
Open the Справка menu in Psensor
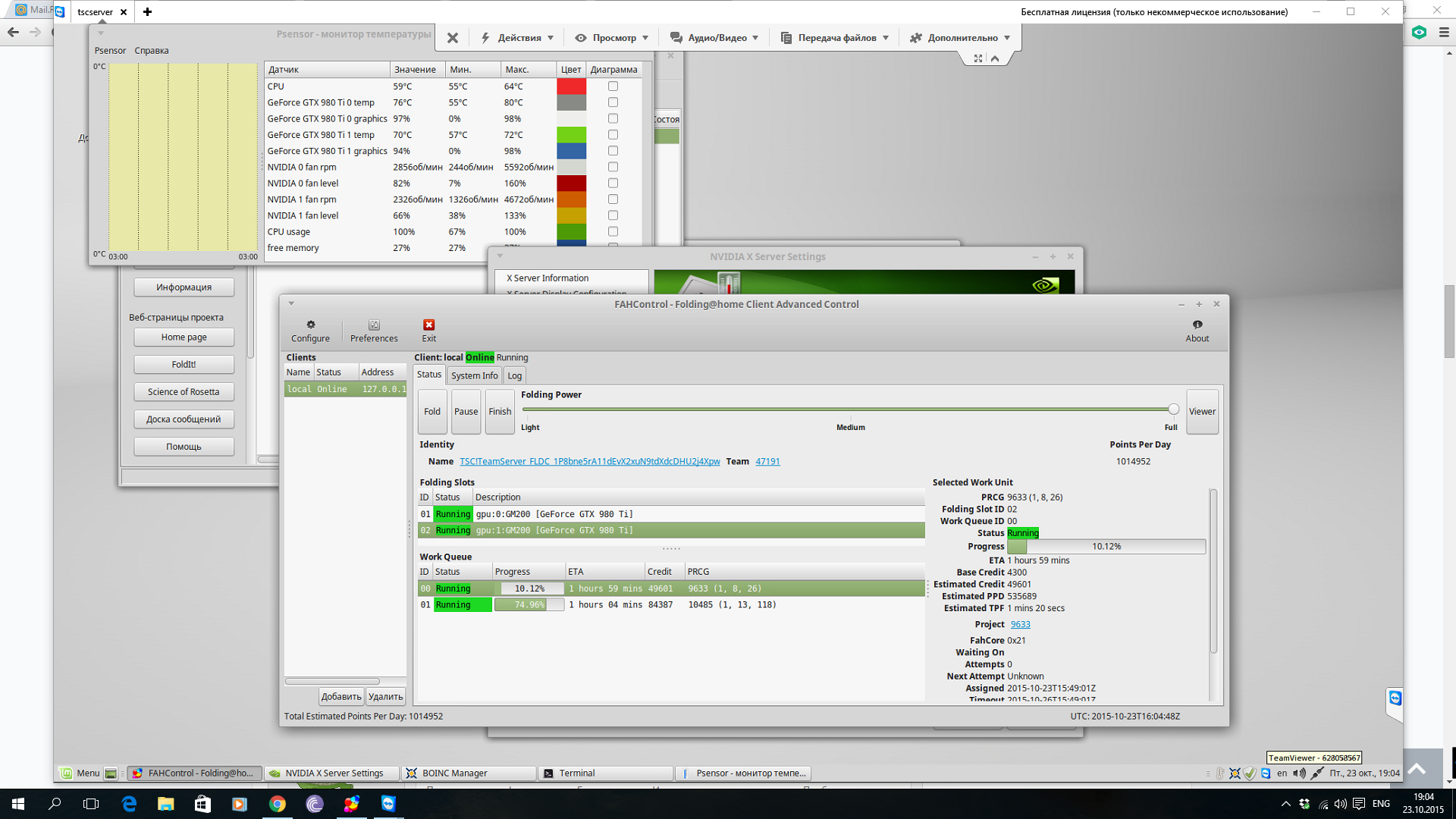coord(151,51)
